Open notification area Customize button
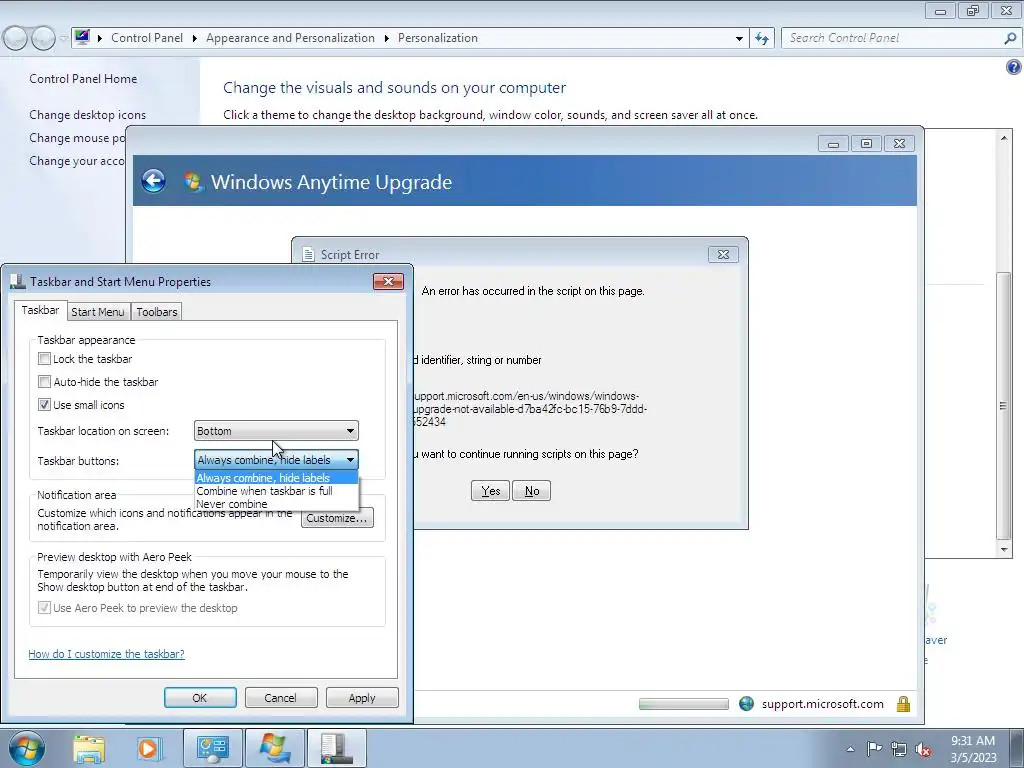This screenshot has height=768, width=1024. point(337,518)
